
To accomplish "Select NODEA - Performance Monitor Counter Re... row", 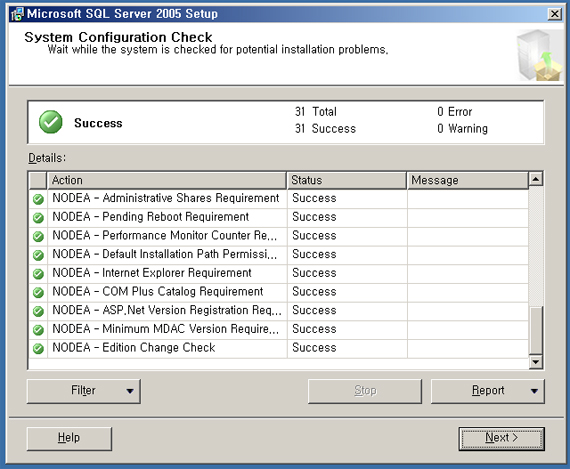I will point(278,236).
